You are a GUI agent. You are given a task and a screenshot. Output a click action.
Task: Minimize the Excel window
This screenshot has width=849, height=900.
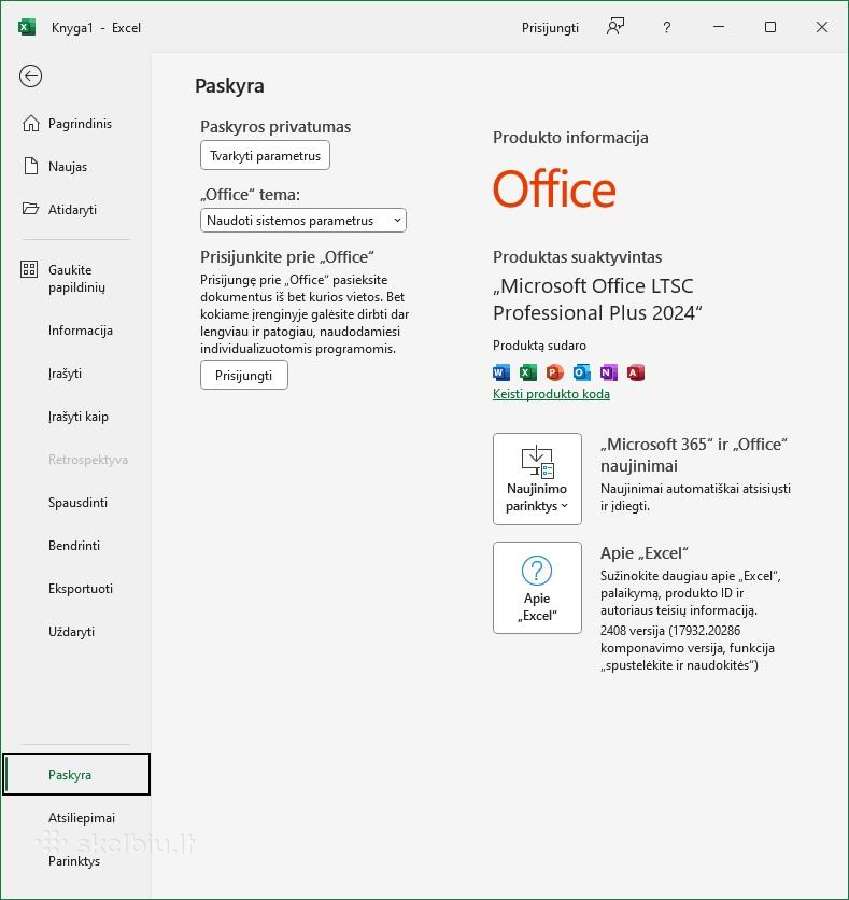pyautogui.click(x=718, y=27)
